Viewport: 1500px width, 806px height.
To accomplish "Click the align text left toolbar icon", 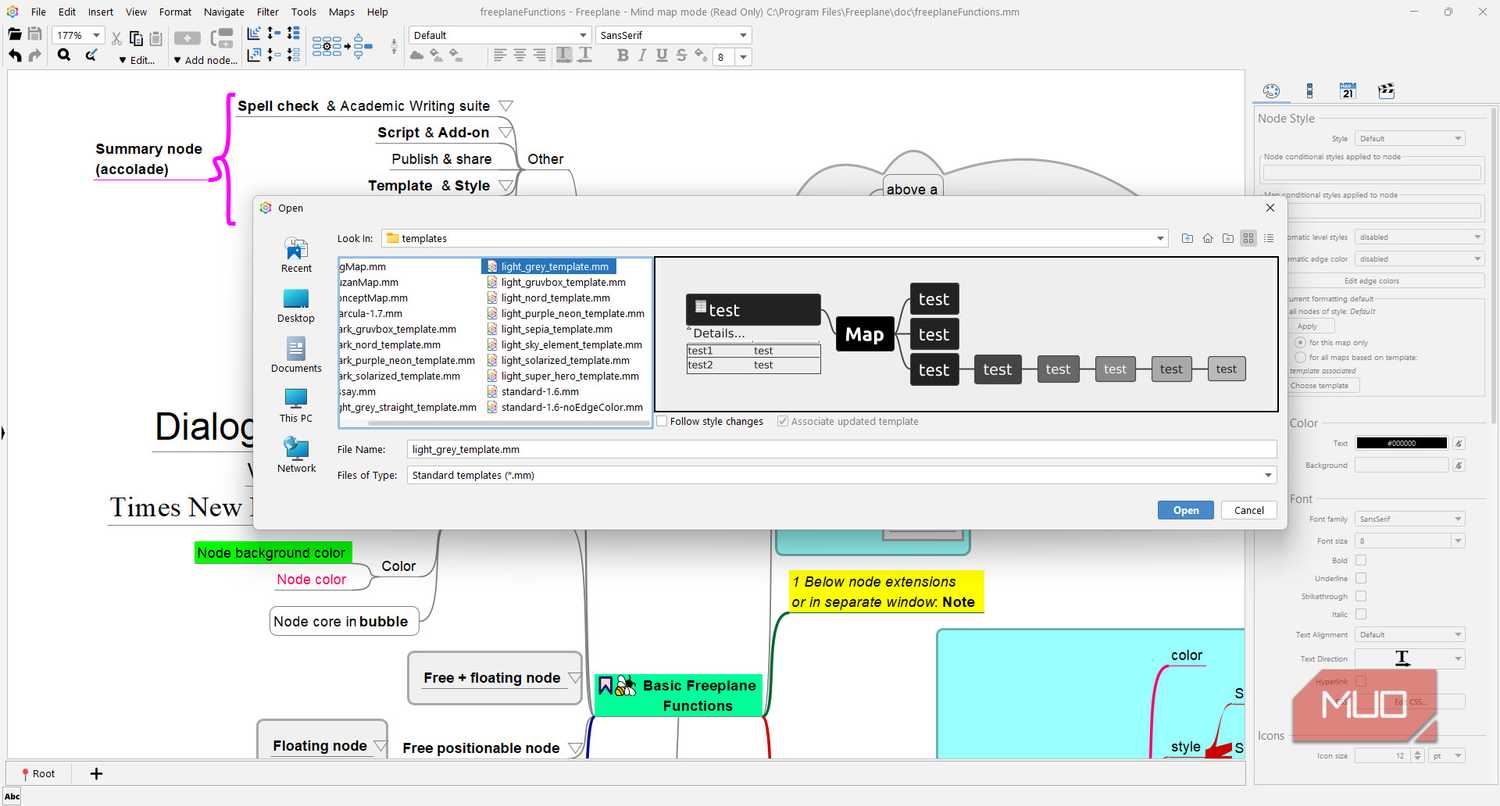I will pyautogui.click(x=500, y=56).
